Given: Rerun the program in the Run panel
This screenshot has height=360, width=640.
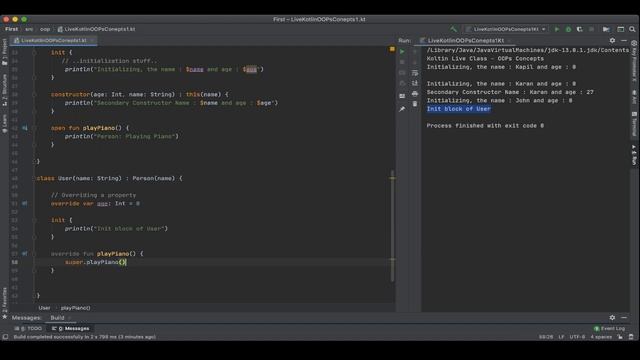Looking at the screenshot, I should (402, 52).
